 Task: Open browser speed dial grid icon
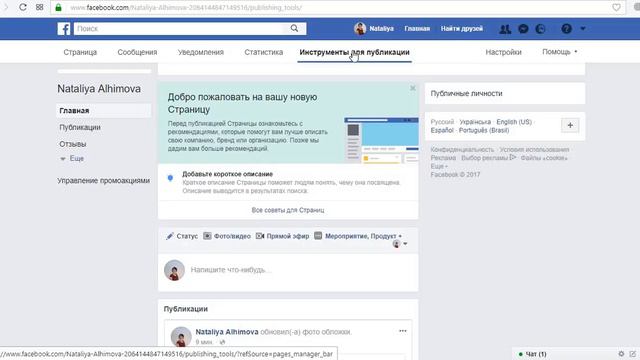point(40,7)
